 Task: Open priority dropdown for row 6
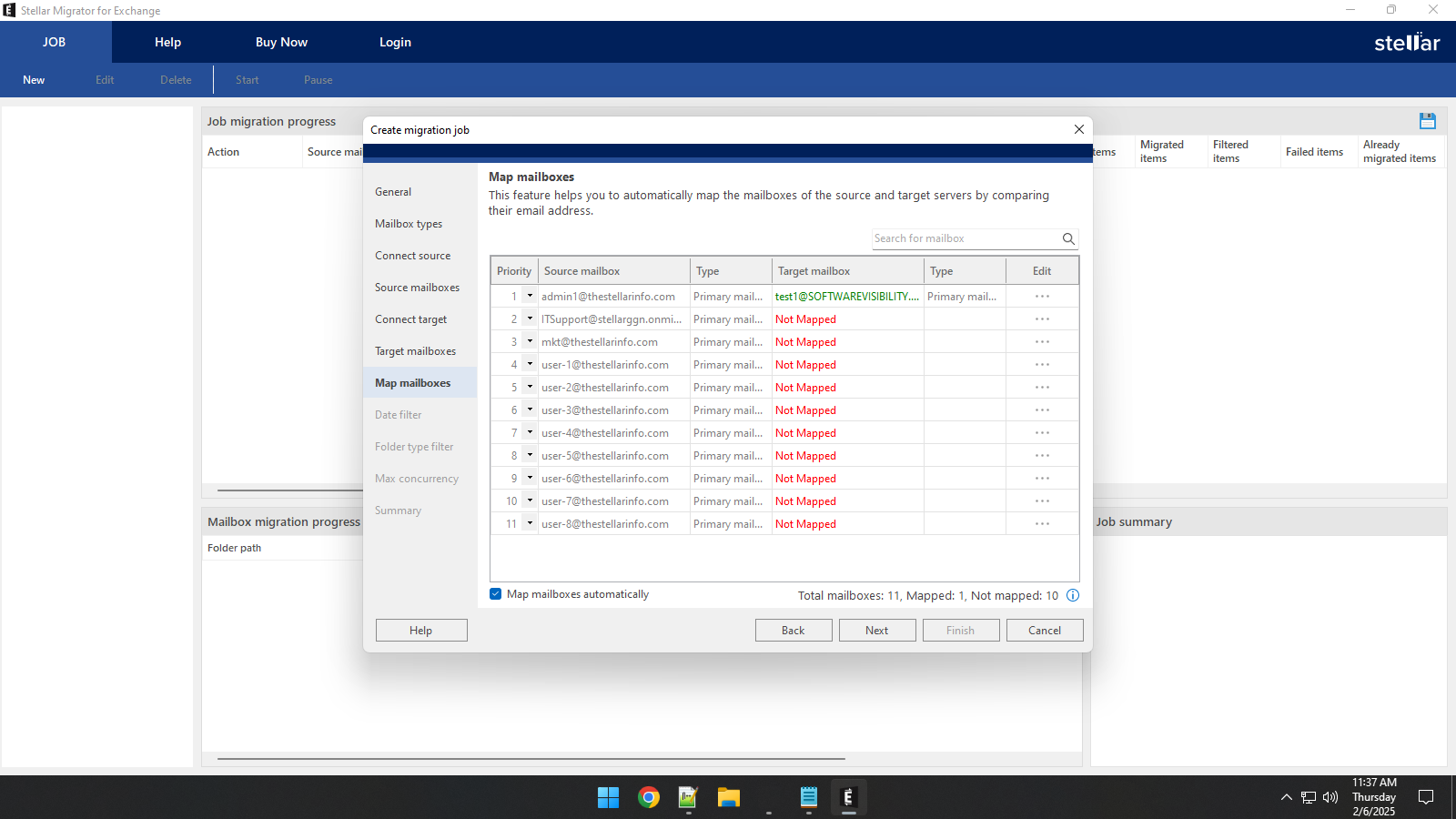pyautogui.click(x=530, y=409)
